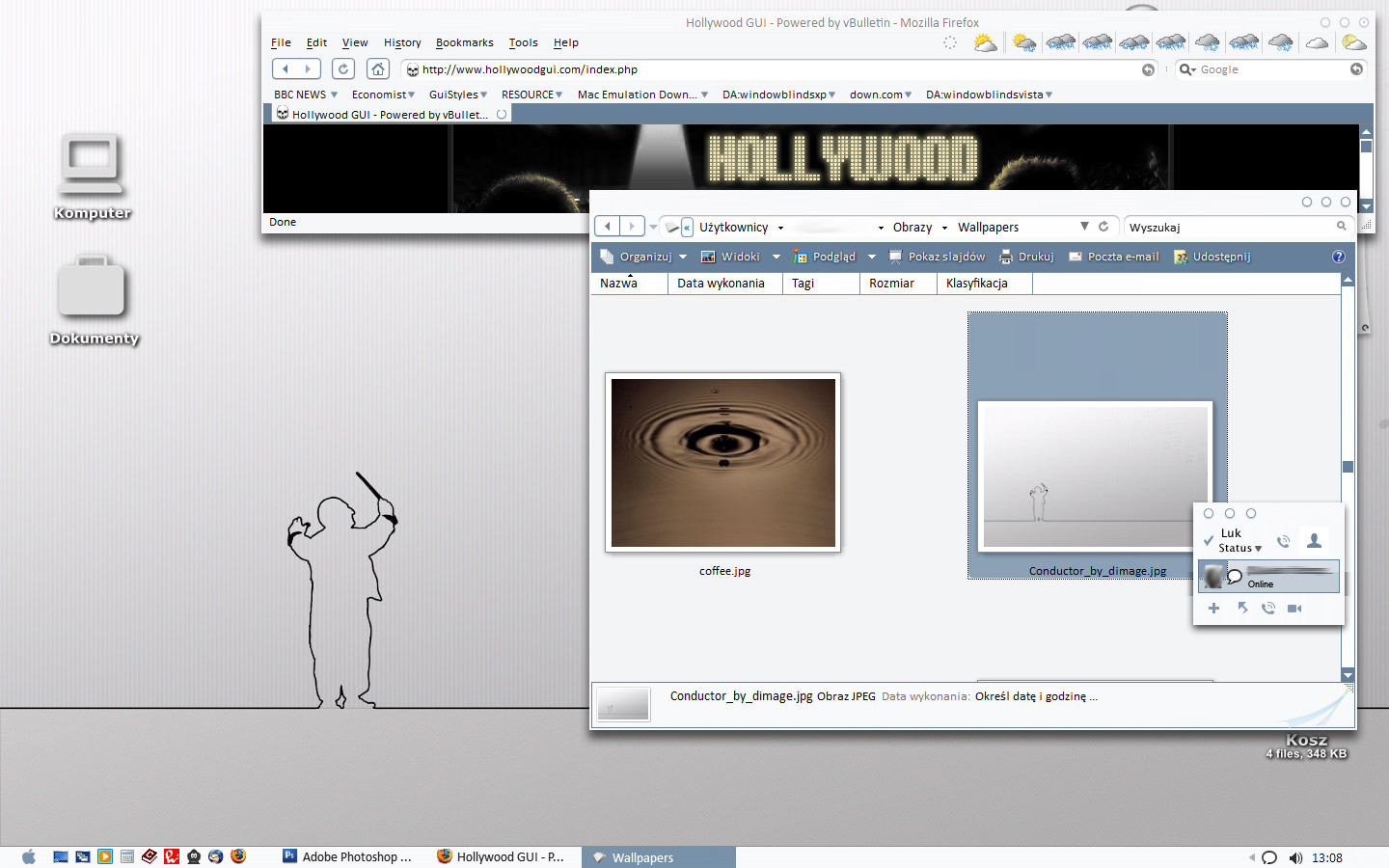This screenshot has width=1389, height=868.
Task: Open the Komputer desktop icon
Action: (92, 176)
